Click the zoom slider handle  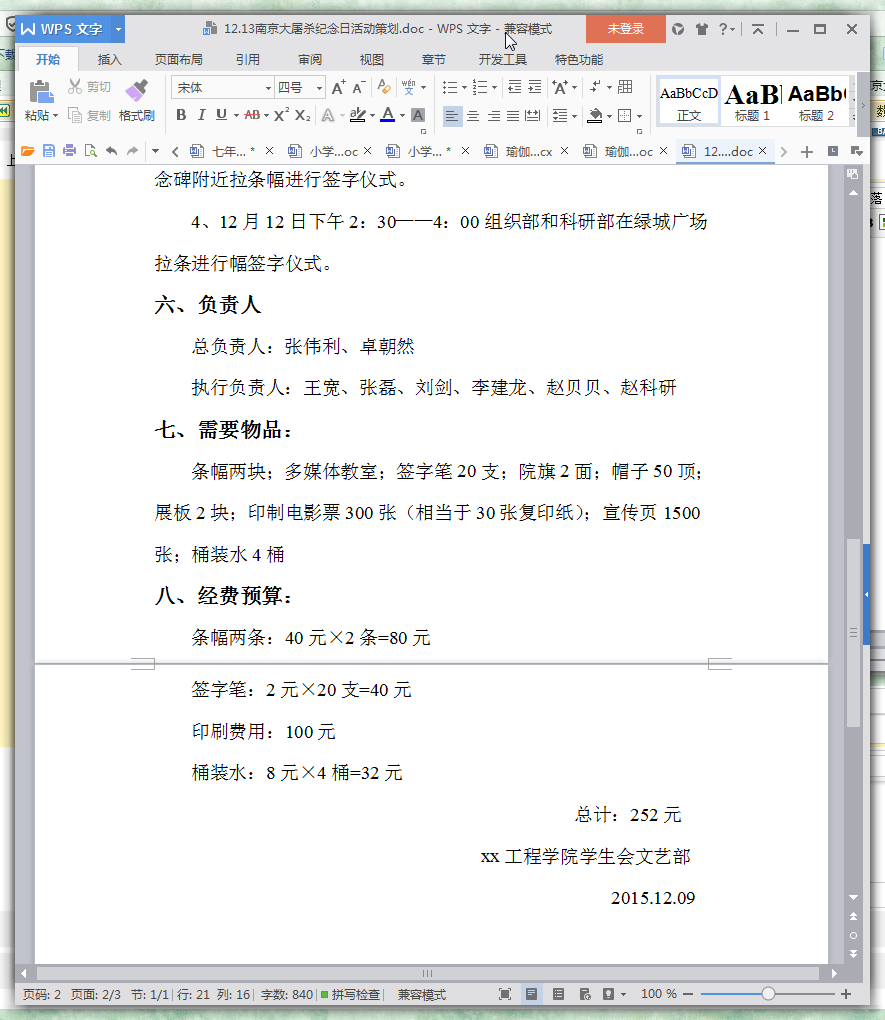(768, 994)
